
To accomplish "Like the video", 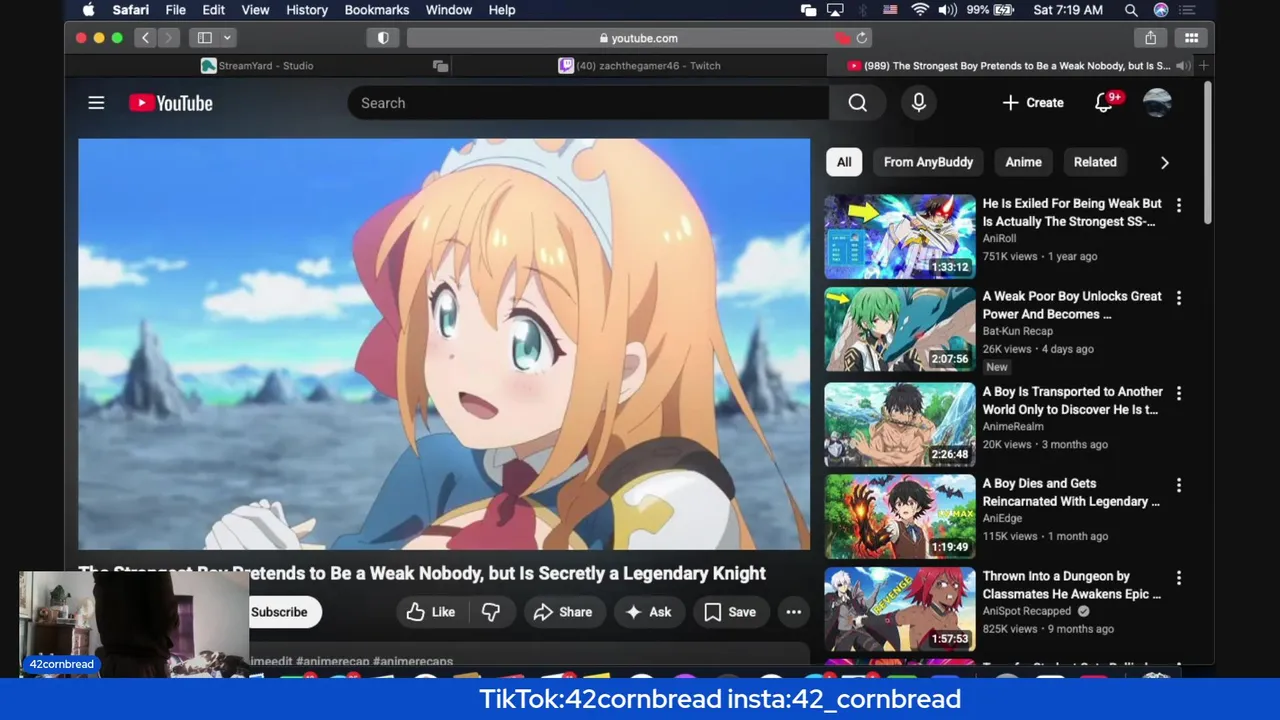I will pyautogui.click(x=431, y=612).
